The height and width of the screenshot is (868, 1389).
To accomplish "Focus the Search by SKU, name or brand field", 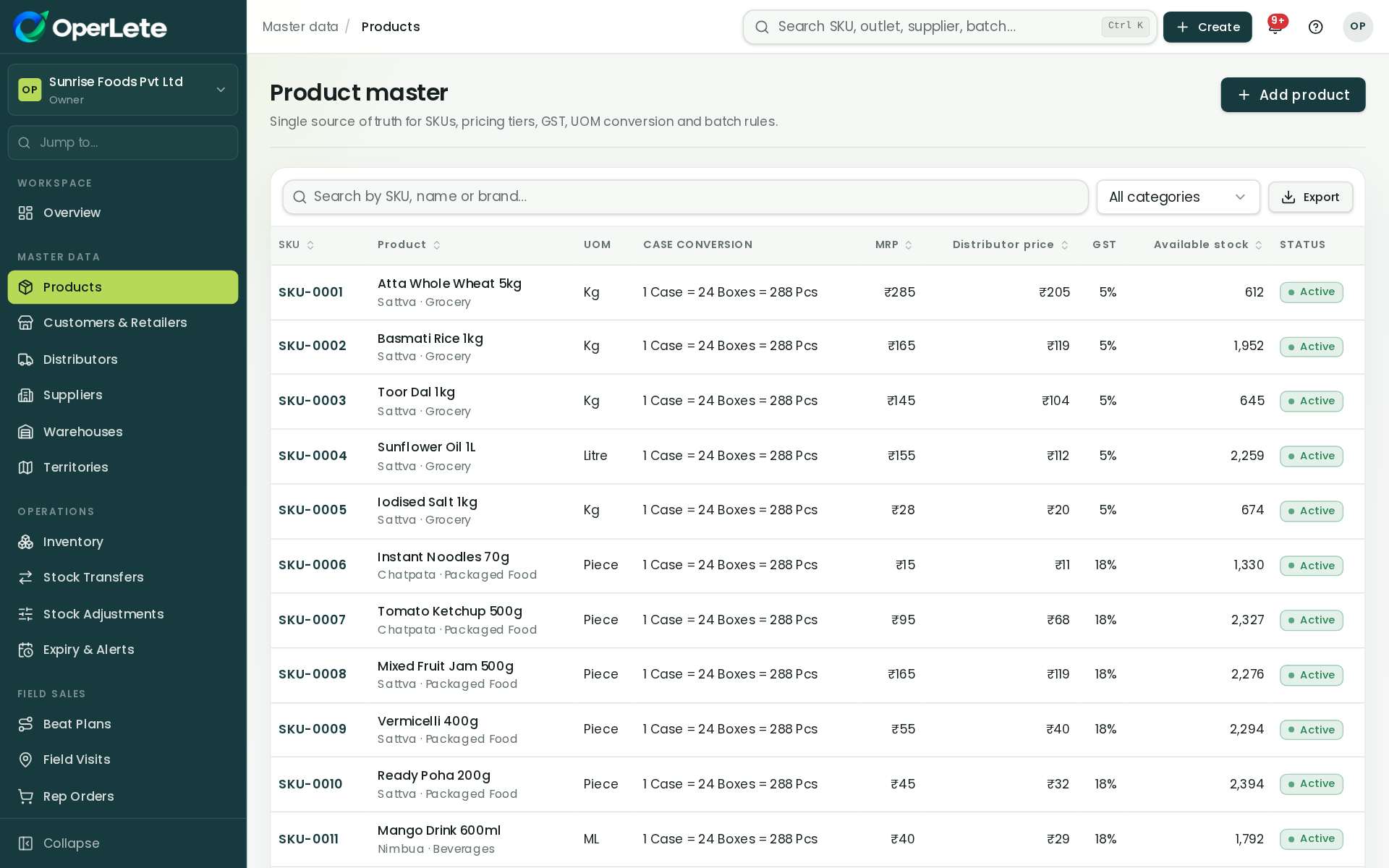I will coord(685,197).
